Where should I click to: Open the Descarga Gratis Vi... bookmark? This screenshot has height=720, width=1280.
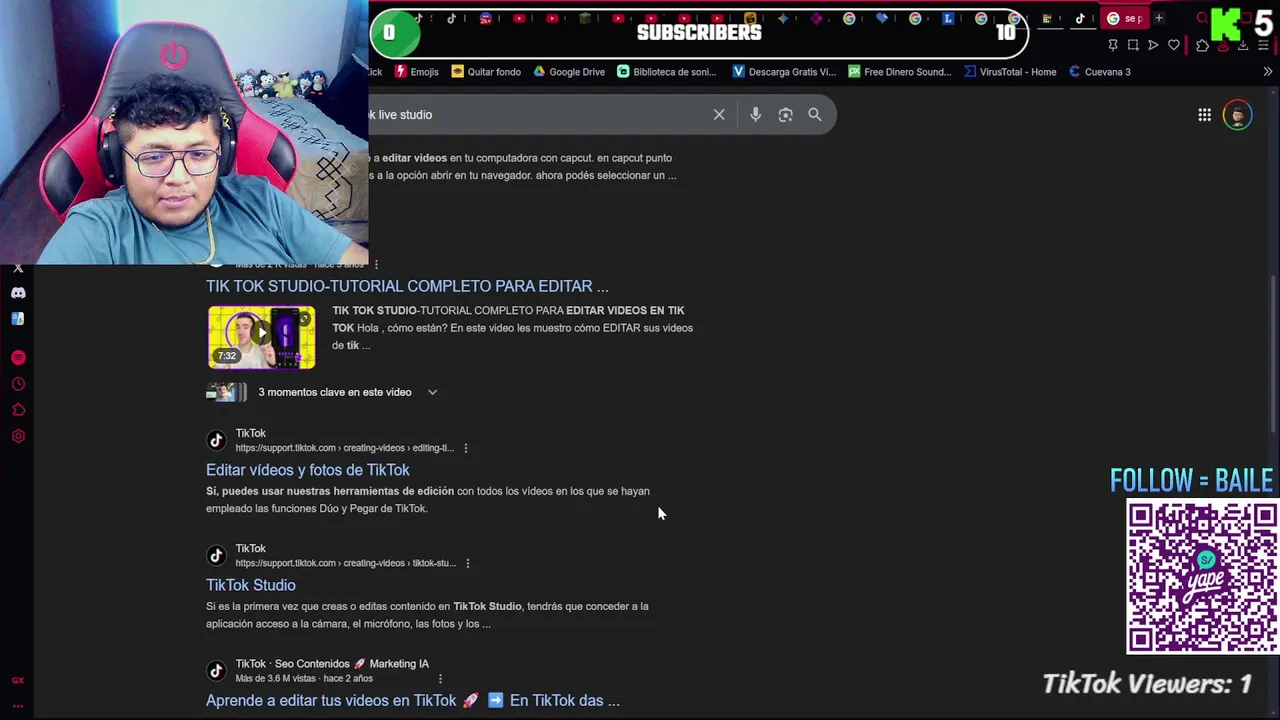(784, 72)
